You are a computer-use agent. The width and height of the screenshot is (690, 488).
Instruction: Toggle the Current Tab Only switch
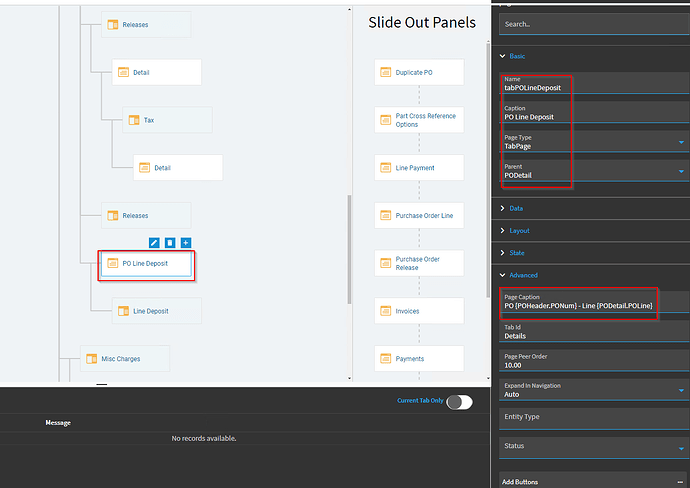[x=459, y=402]
